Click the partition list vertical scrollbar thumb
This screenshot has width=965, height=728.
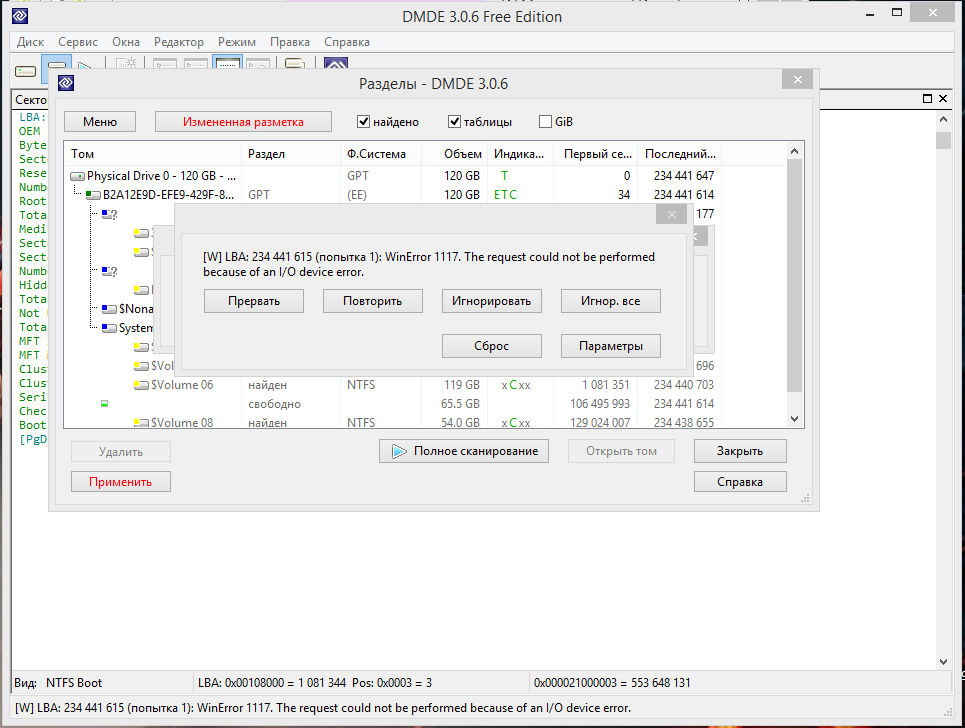pos(795,276)
